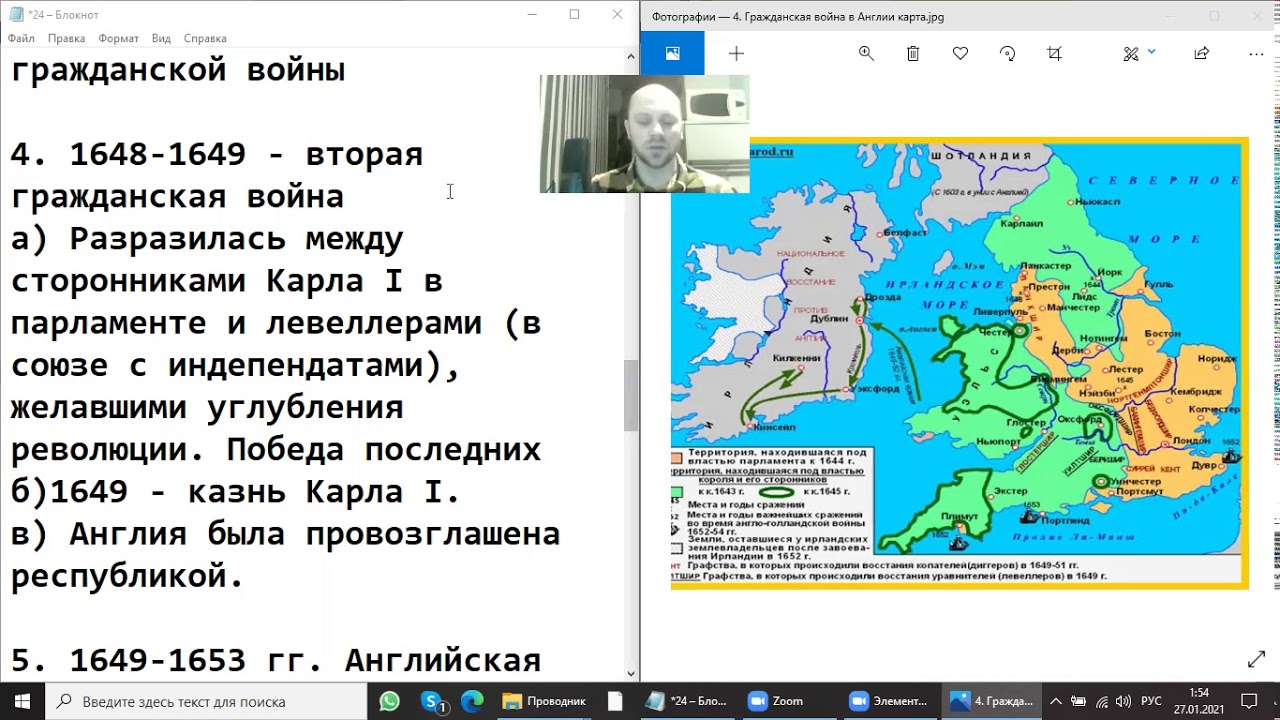Open the Вид menu in Notepad
The height and width of the screenshot is (720, 1280).
click(x=161, y=38)
